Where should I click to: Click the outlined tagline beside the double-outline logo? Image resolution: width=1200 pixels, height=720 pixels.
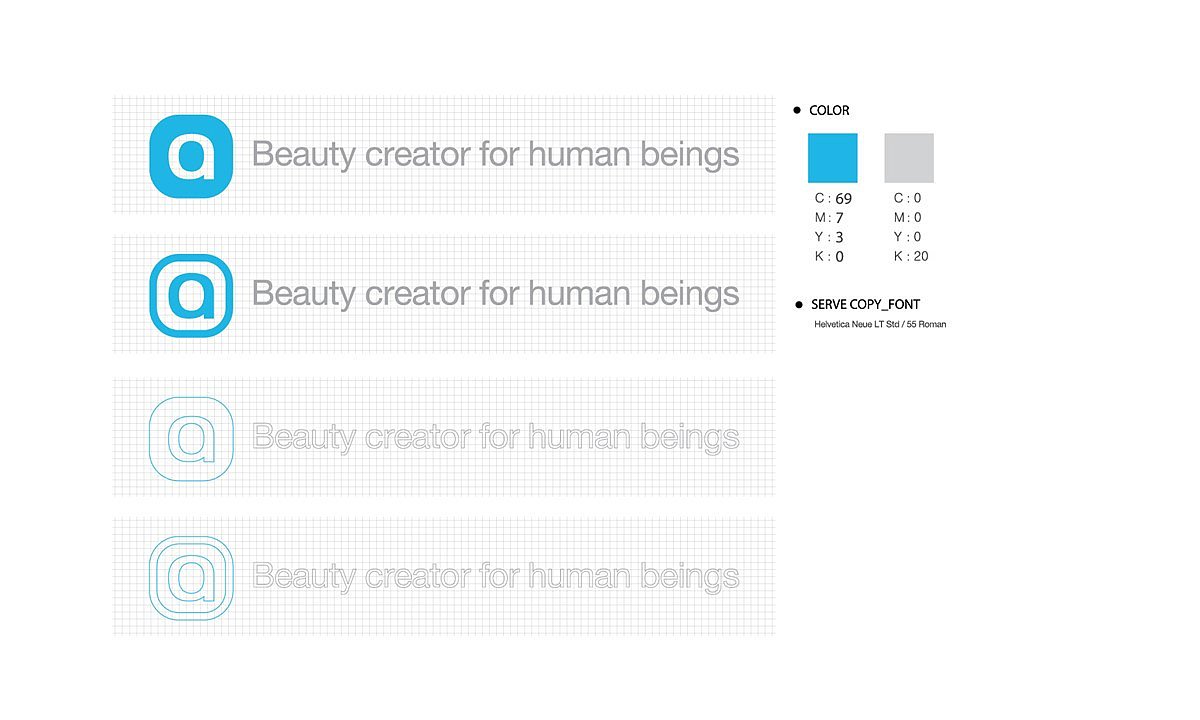click(x=495, y=577)
